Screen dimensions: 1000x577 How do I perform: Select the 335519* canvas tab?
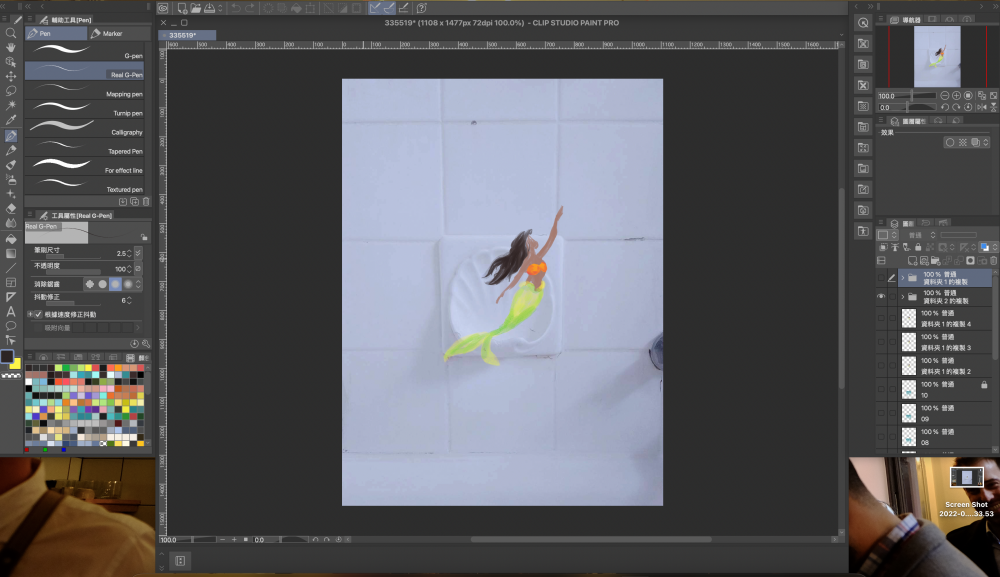tap(188, 35)
